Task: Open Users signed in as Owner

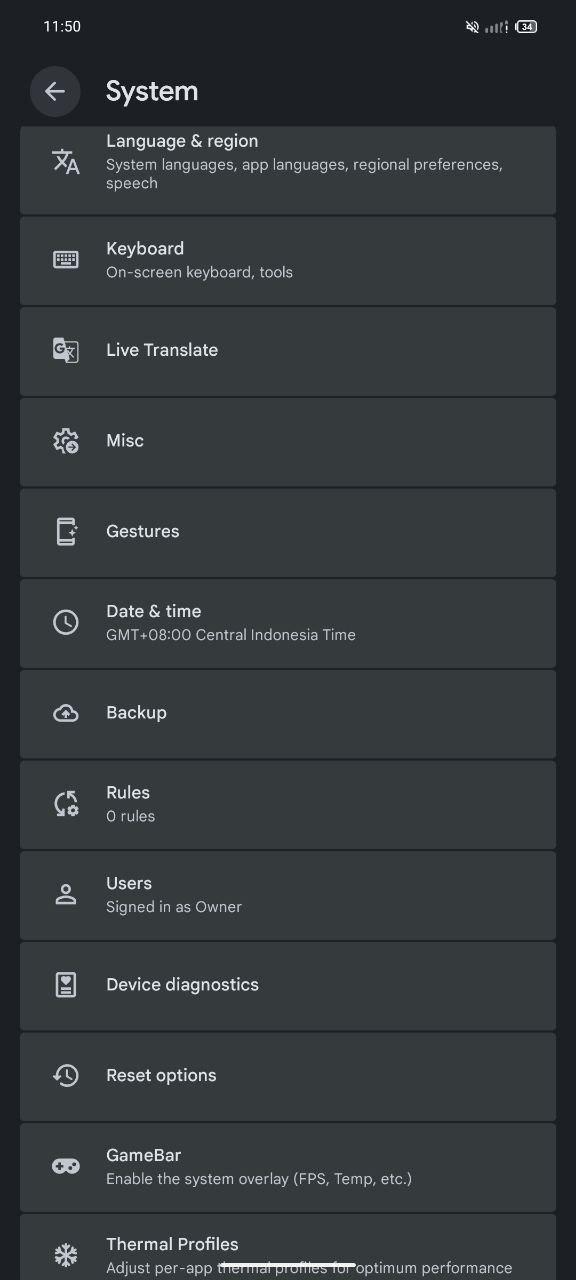Action: click(288, 894)
